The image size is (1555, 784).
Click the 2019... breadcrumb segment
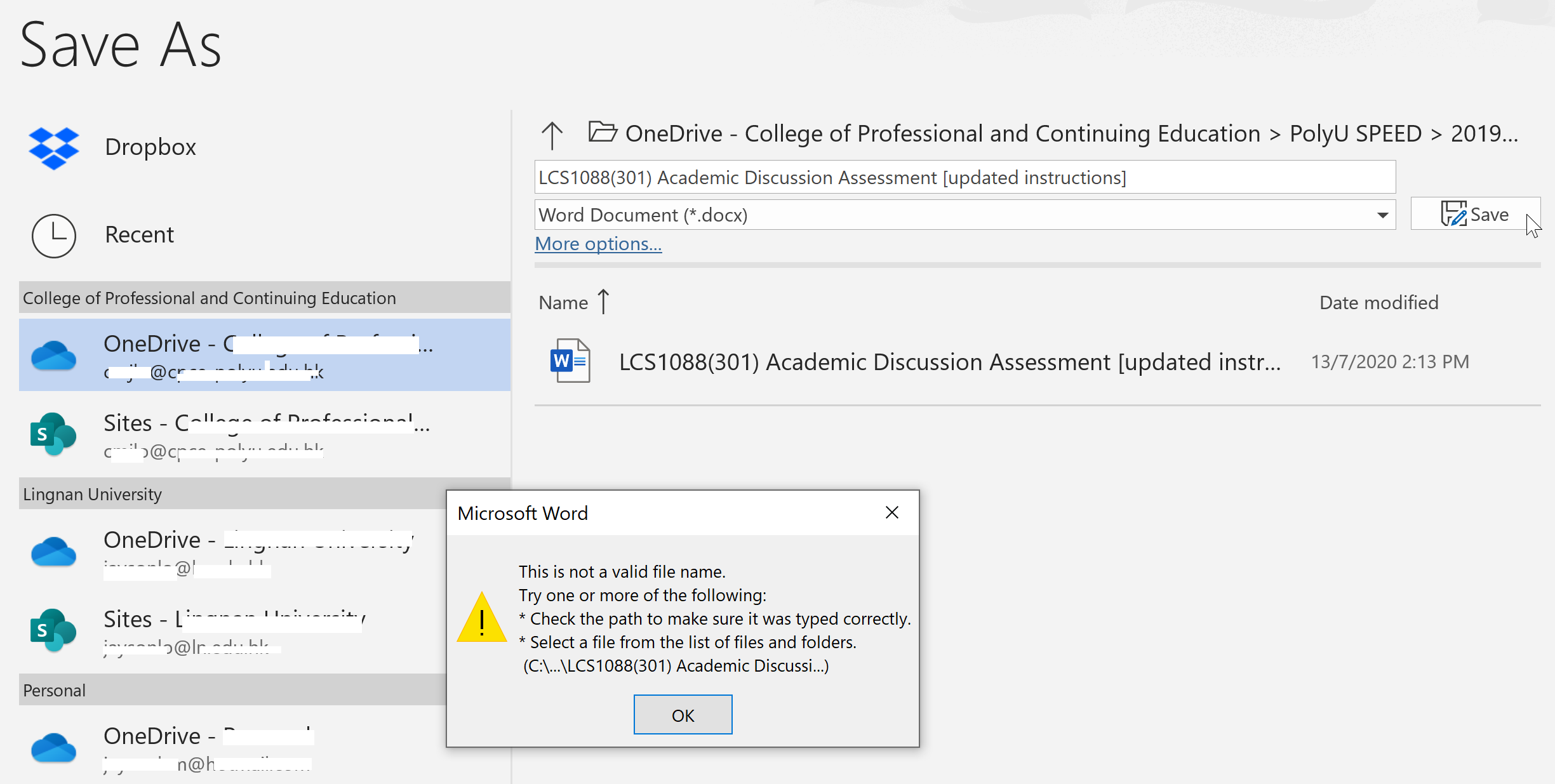click(x=1485, y=133)
